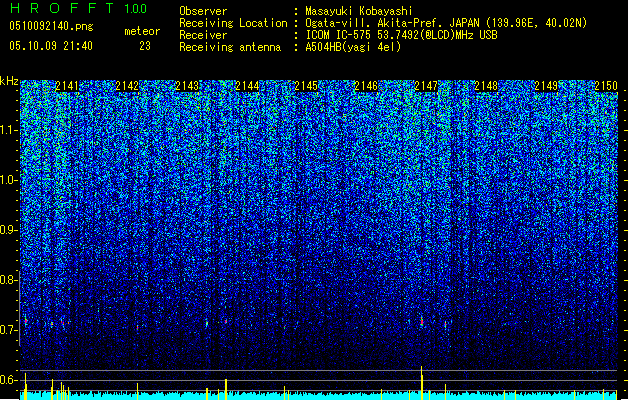The width and height of the screenshot is (629, 400).
Task: Click the 2144 time marker
Action: coord(247,86)
